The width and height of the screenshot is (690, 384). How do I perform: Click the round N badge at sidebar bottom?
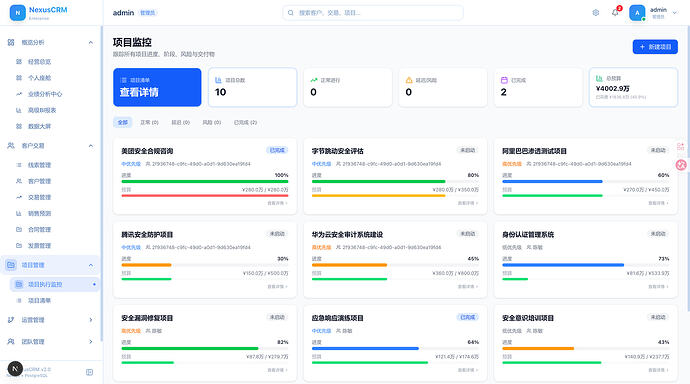pos(15,369)
